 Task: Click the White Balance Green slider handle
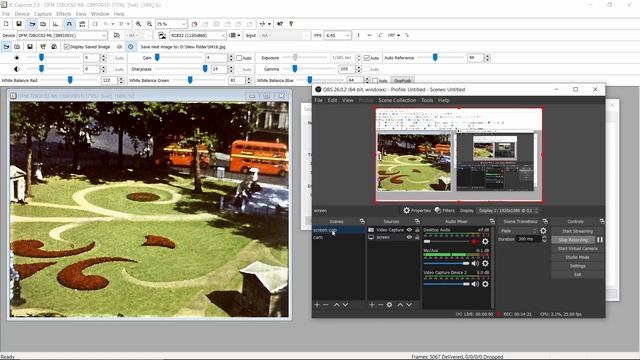tap(190, 80)
